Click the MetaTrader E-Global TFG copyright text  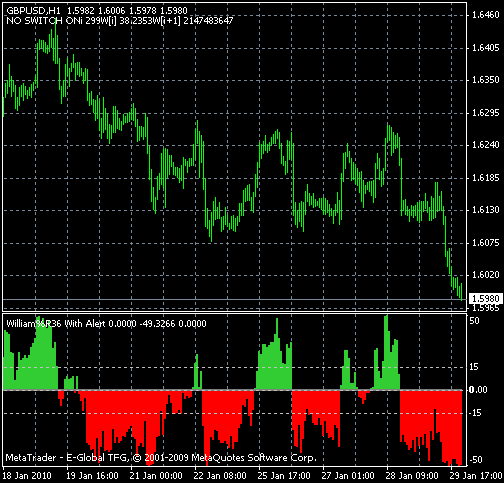point(161,458)
